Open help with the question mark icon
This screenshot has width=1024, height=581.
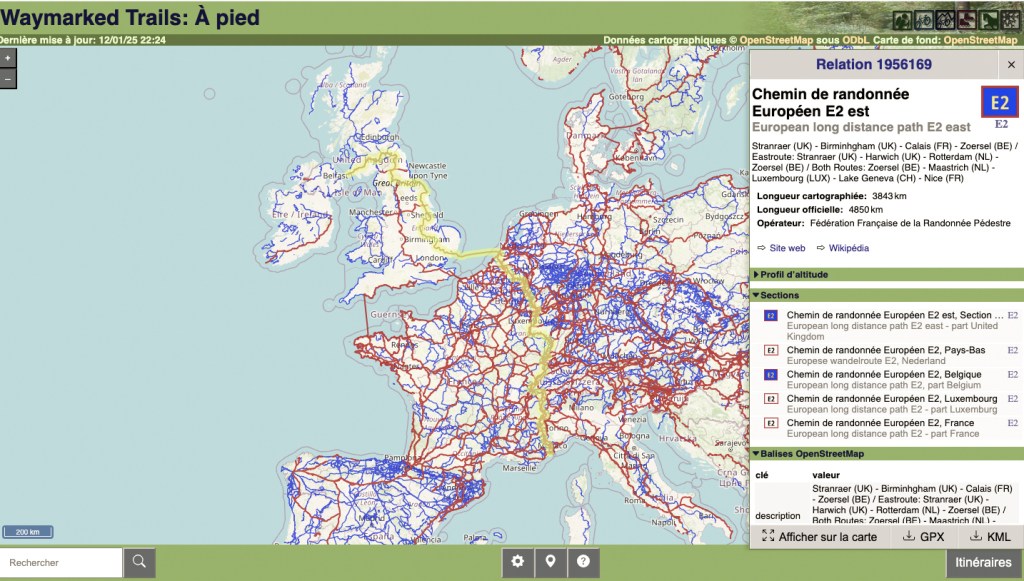tap(583, 562)
